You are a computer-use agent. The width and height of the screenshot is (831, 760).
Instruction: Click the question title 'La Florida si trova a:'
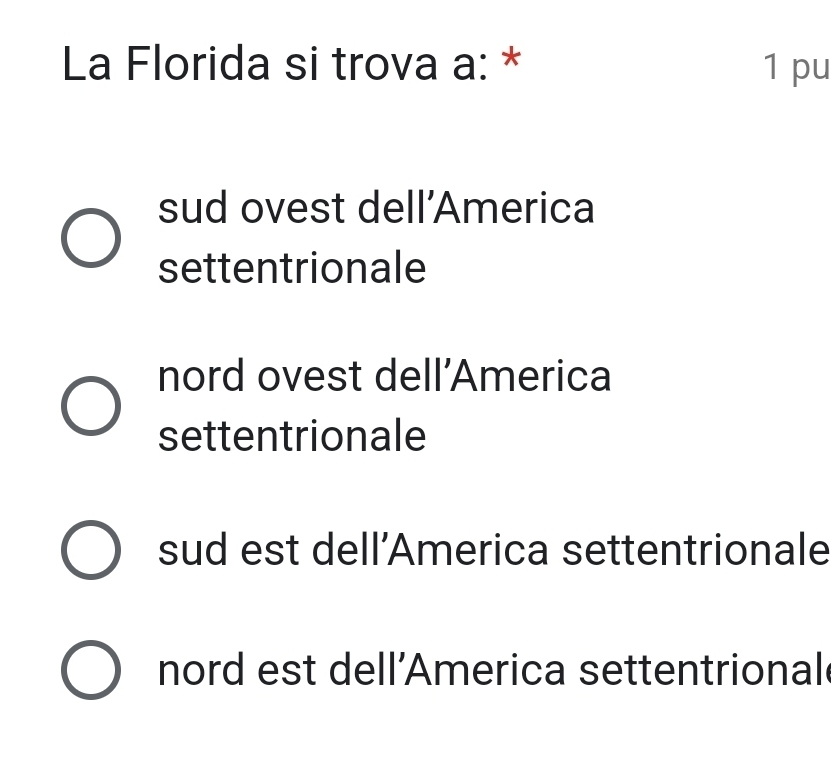(x=275, y=64)
